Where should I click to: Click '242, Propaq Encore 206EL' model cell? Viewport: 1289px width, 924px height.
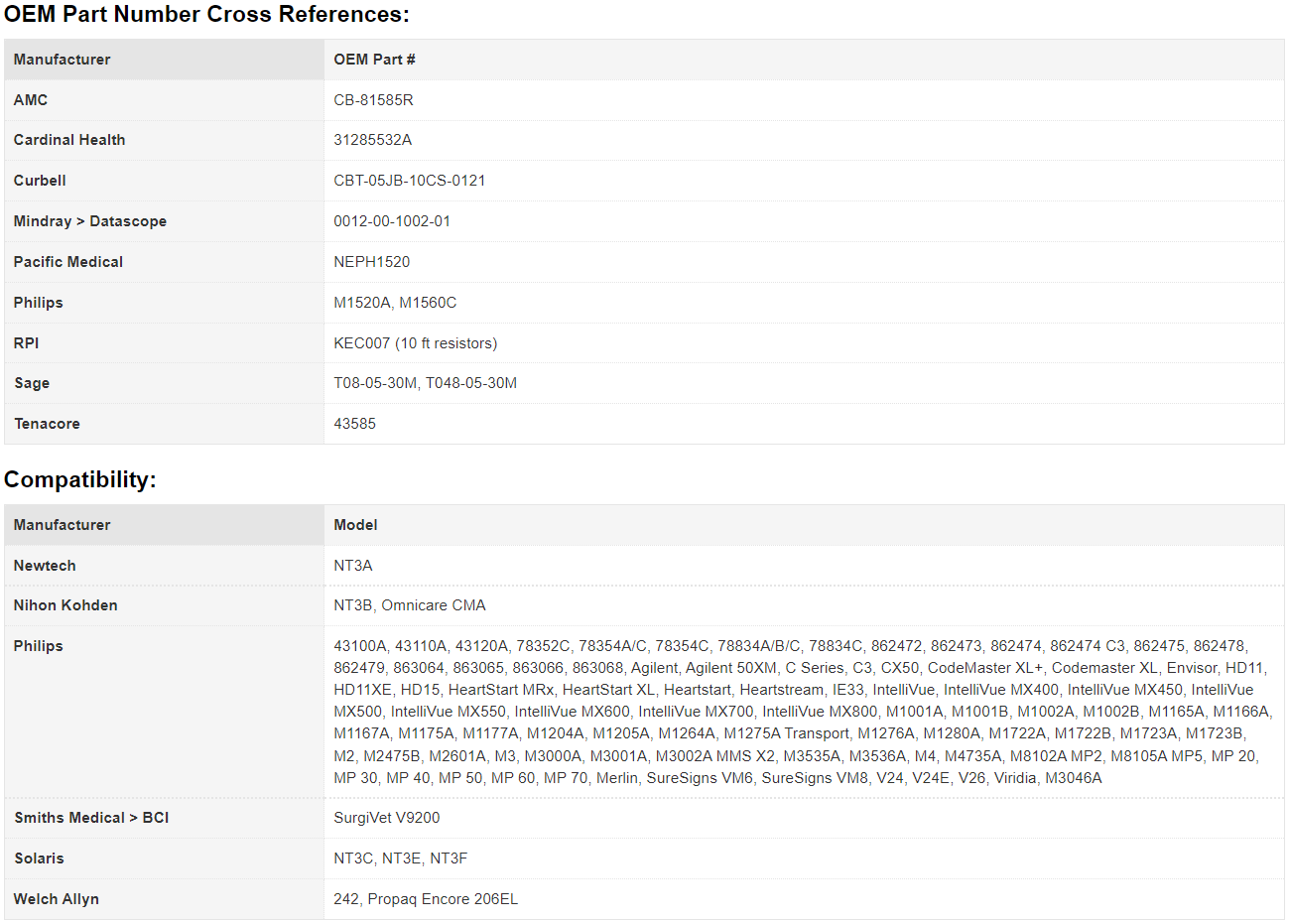point(804,899)
